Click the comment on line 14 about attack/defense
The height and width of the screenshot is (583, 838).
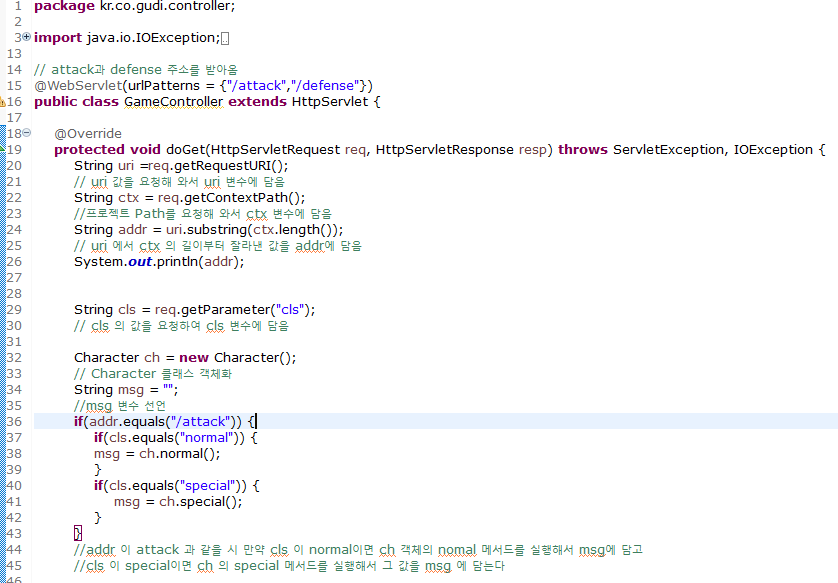point(136,69)
